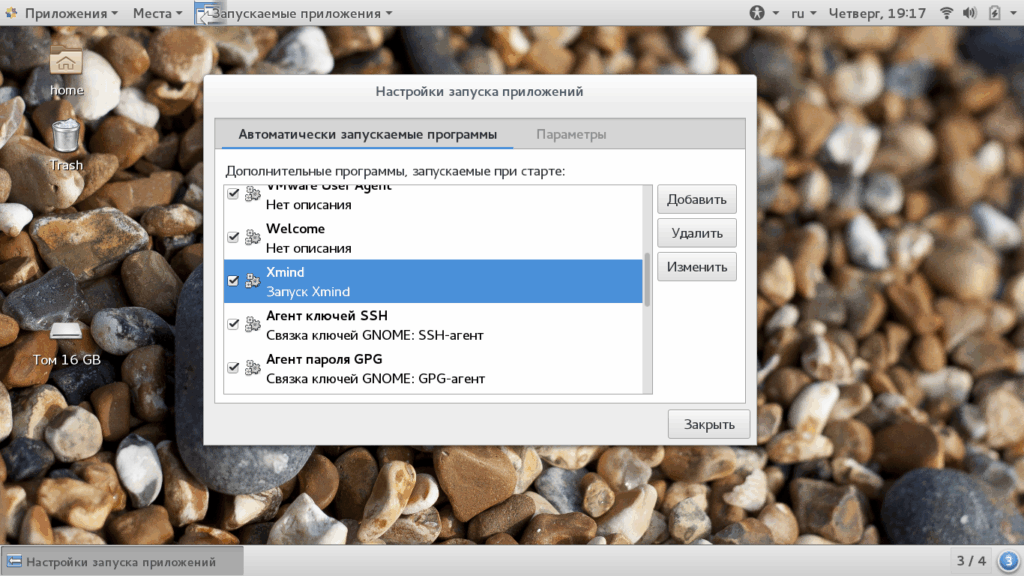This screenshot has height=576, width=1024.
Task: Click the gear icon of Welcome entry
Action: point(253,237)
